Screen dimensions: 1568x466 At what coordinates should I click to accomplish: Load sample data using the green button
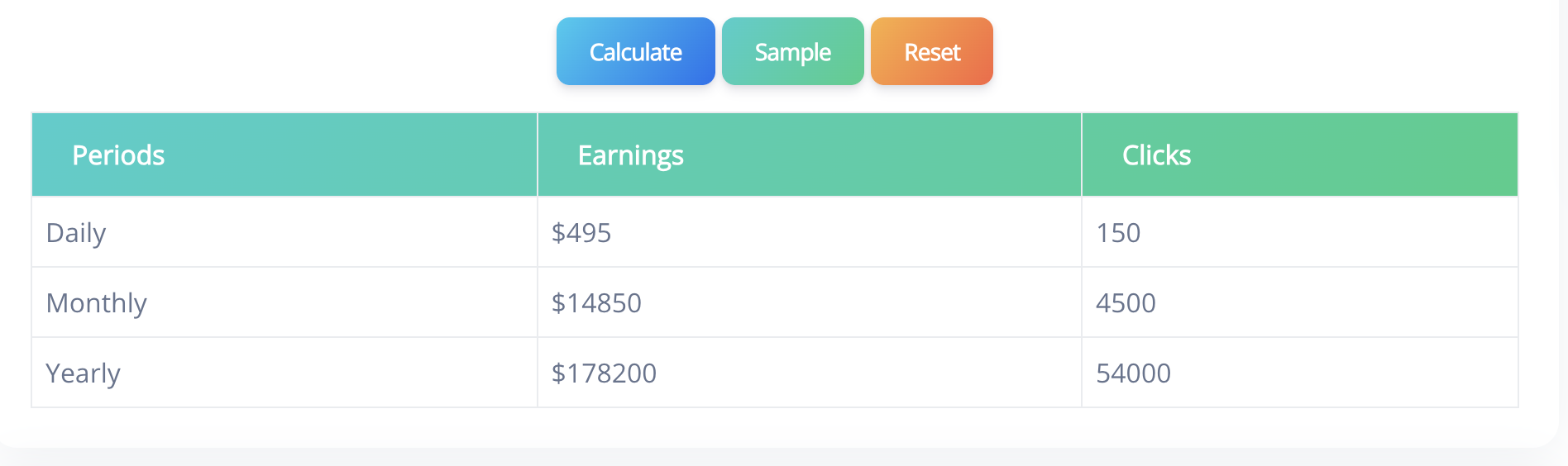[792, 52]
